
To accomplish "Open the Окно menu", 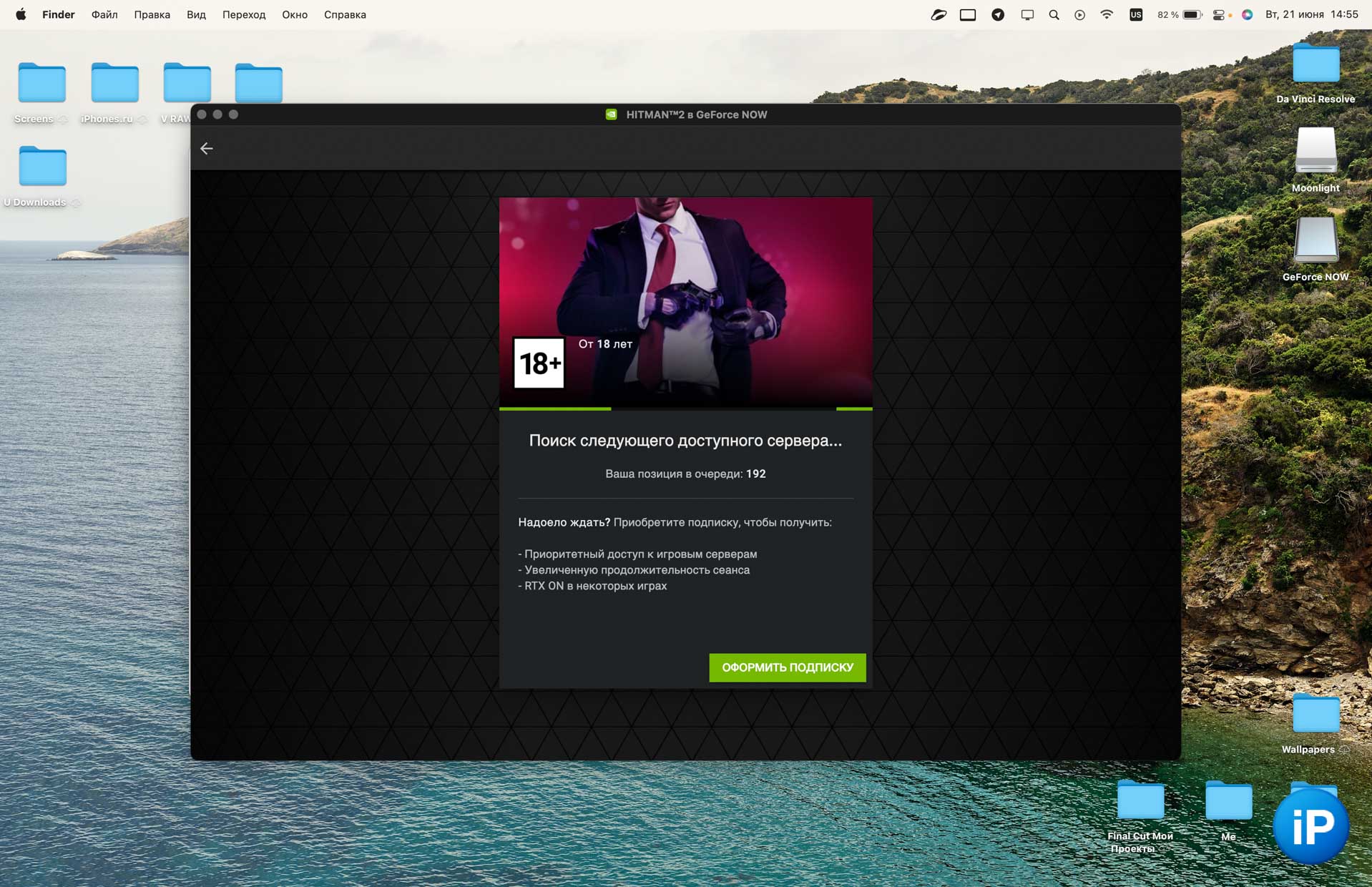I will (x=295, y=14).
